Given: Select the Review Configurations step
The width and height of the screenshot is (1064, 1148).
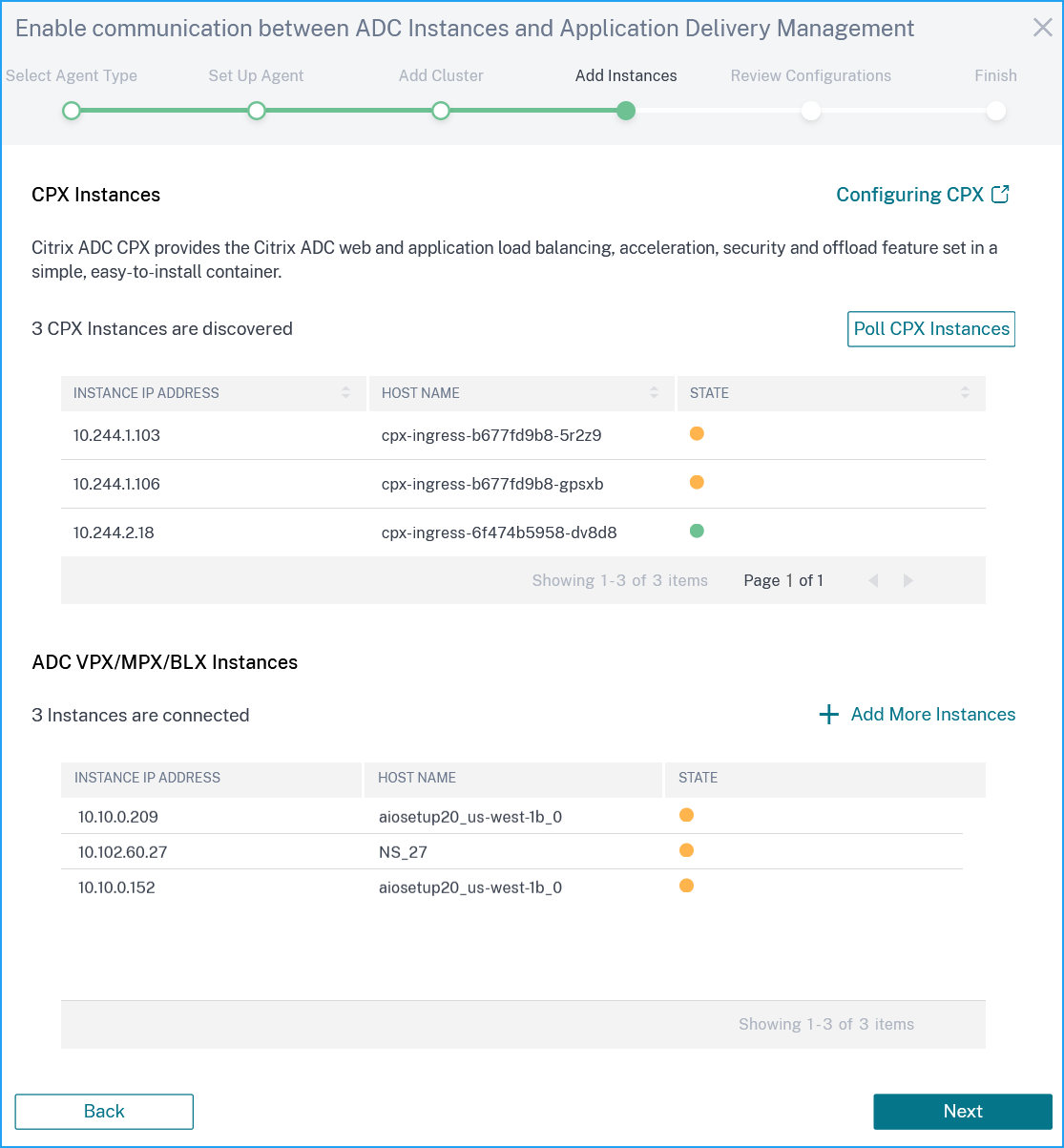Looking at the screenshot, I should click(811, 111).
